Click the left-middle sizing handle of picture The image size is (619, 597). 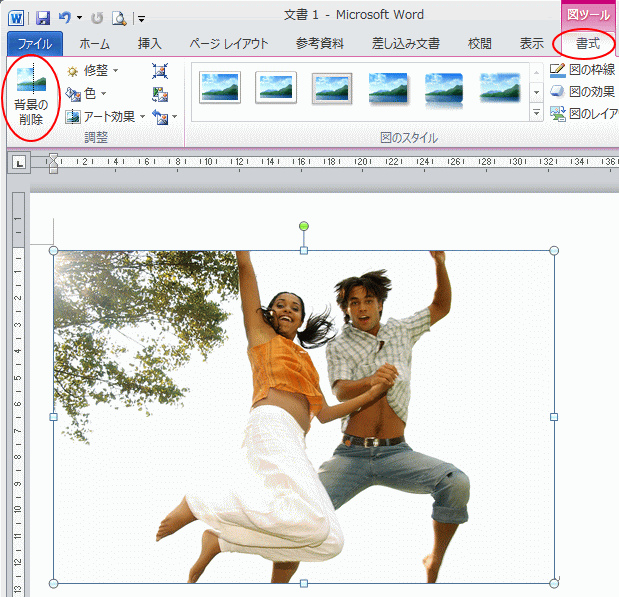tap(53, 417)
